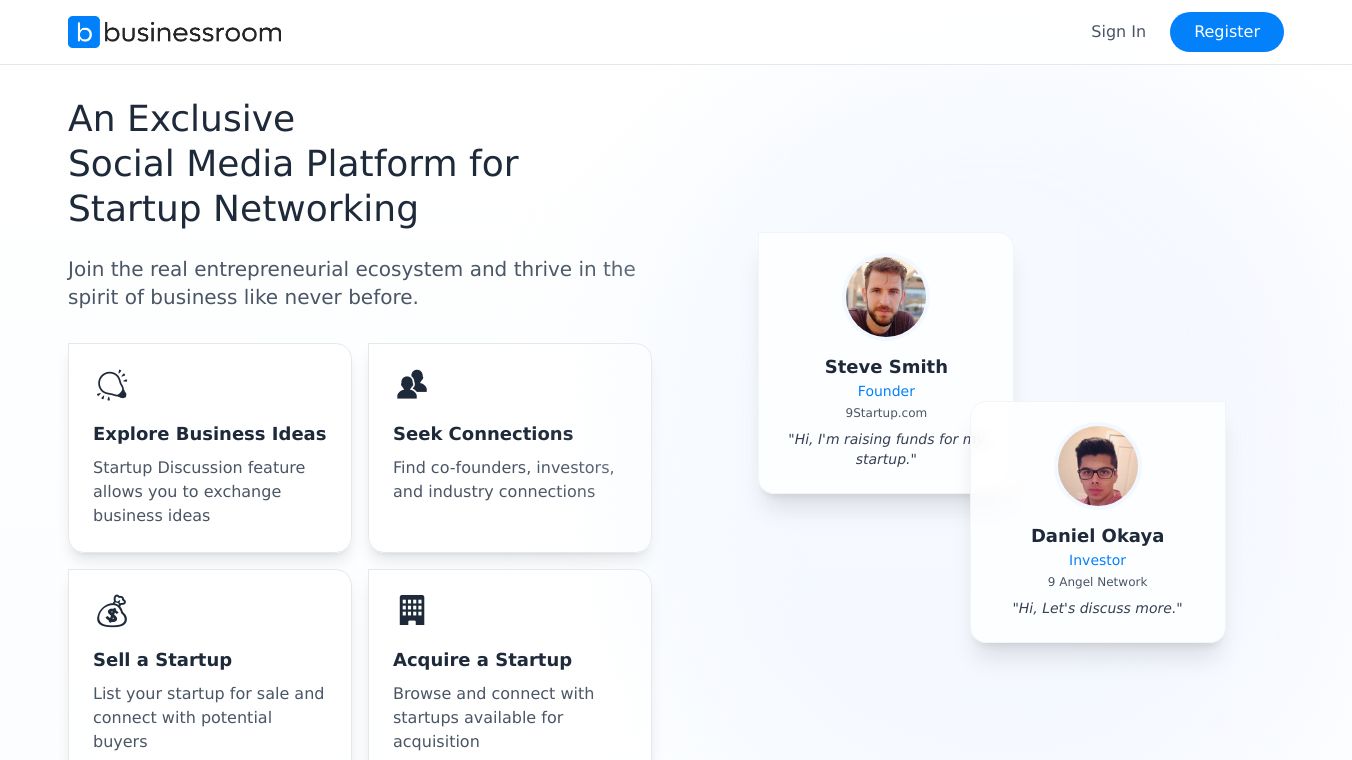Click the Steve Smith name
The image size is (1352, 760).
886,367
